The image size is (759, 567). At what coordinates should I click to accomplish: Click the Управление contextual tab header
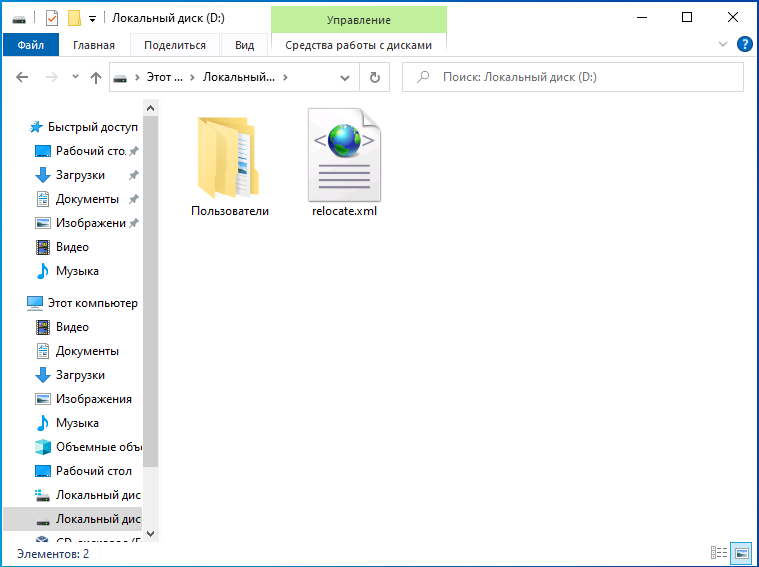pos(359,20)
